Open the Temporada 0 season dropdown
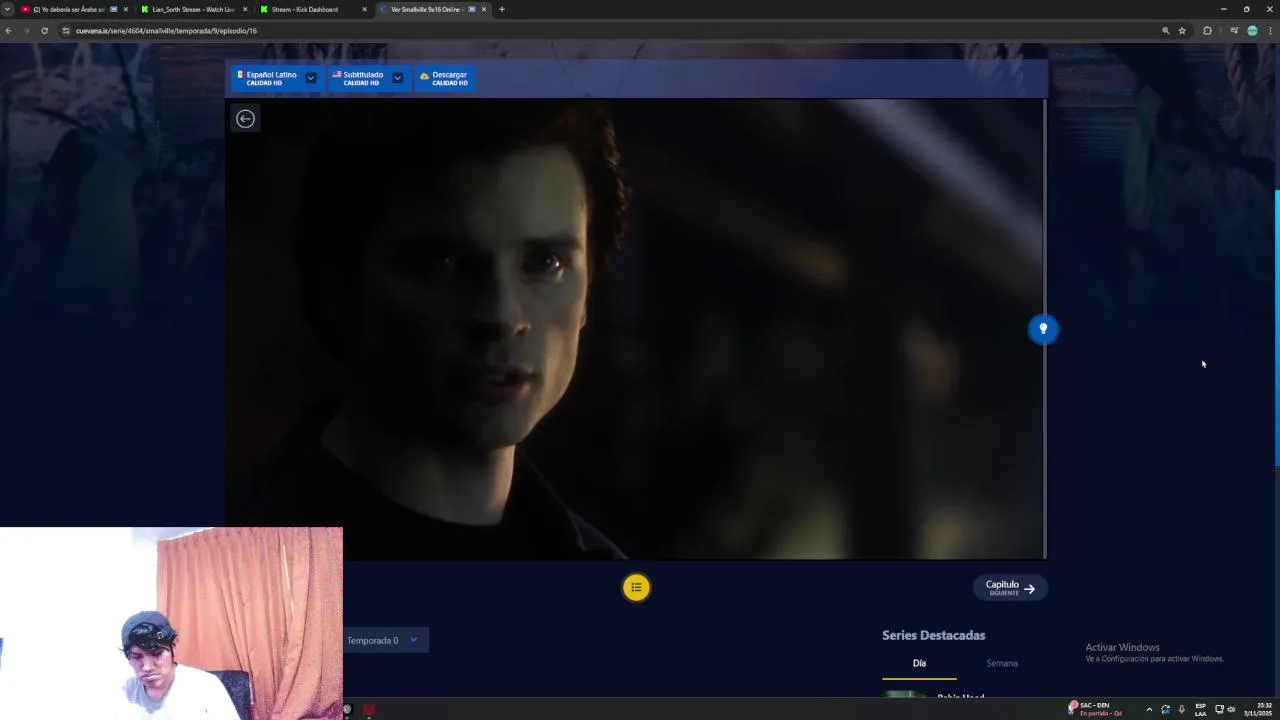This screenshot has height=720, width=1280. (386, 640)
